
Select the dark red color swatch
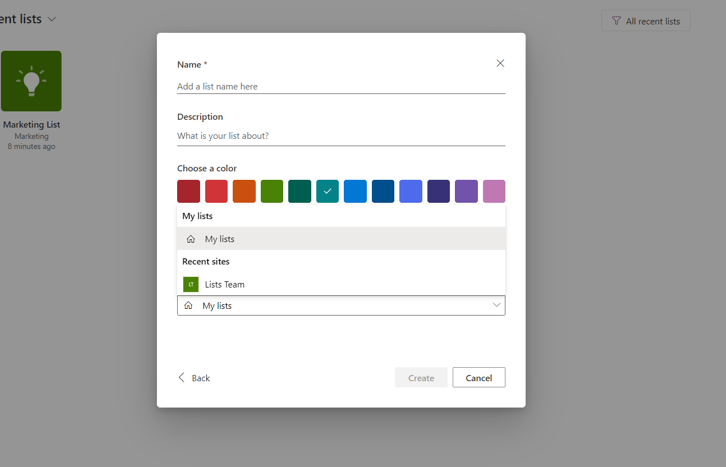pyautogui.click(x=188, y=191)
